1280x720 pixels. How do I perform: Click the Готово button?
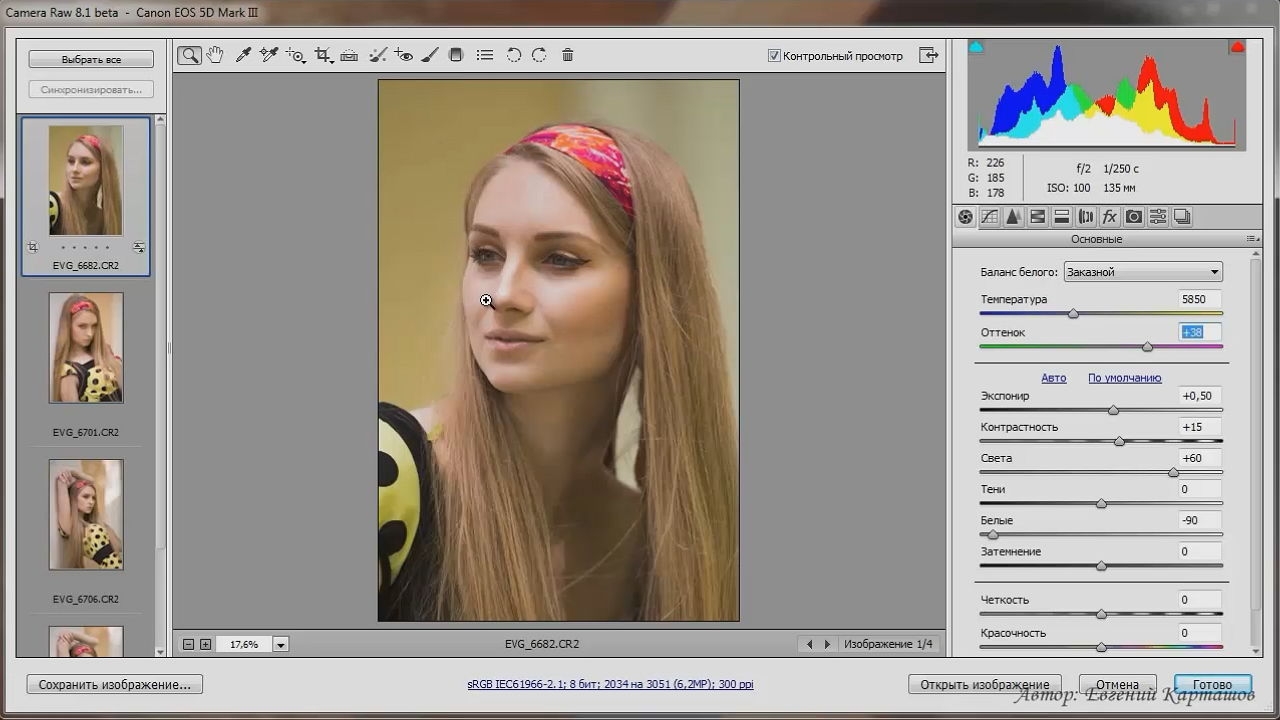coord(1213,685)
